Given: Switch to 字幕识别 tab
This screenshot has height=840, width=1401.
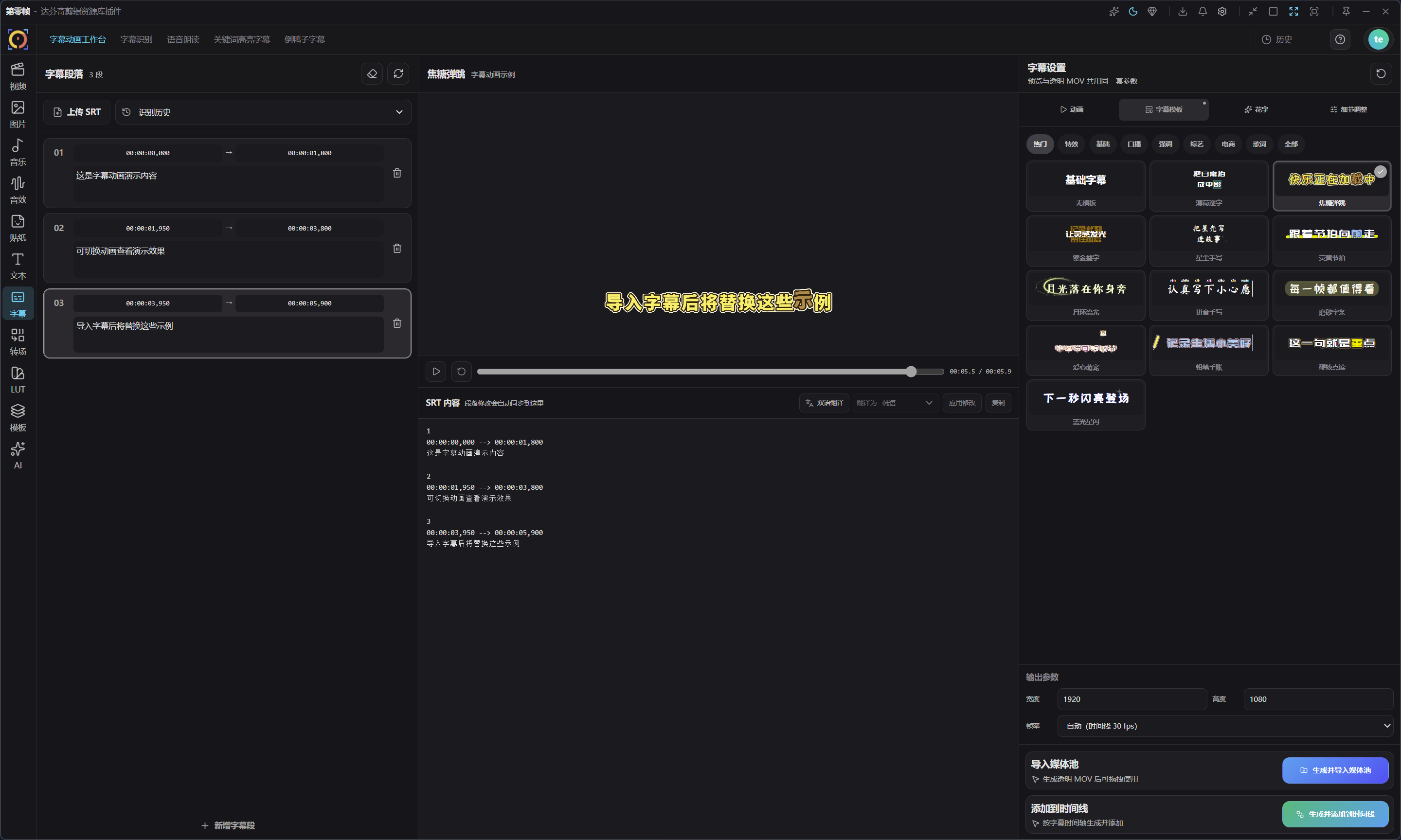Looking at the screenshot, I should [x=136, y=39].
